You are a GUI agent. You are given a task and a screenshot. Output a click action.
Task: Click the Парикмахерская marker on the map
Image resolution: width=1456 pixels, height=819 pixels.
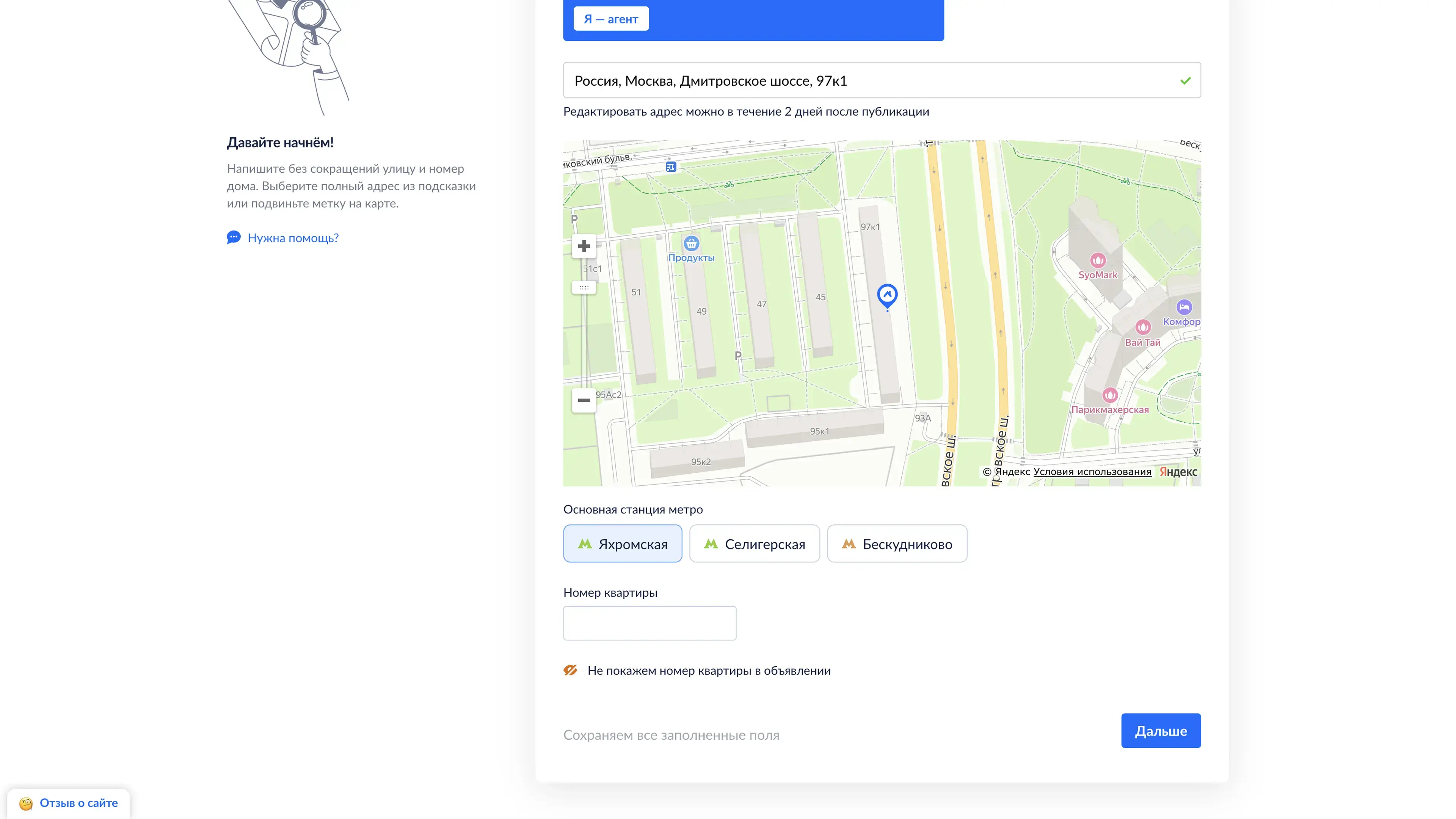point(1110,394)
